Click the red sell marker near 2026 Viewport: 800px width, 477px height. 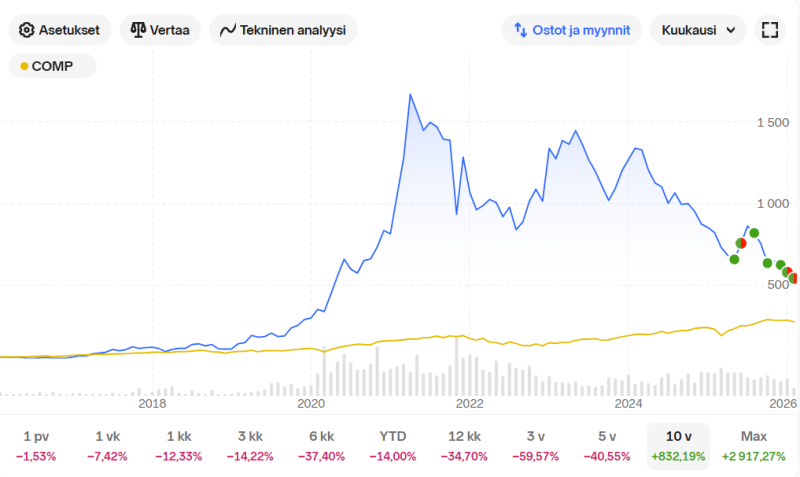(787, 272)
